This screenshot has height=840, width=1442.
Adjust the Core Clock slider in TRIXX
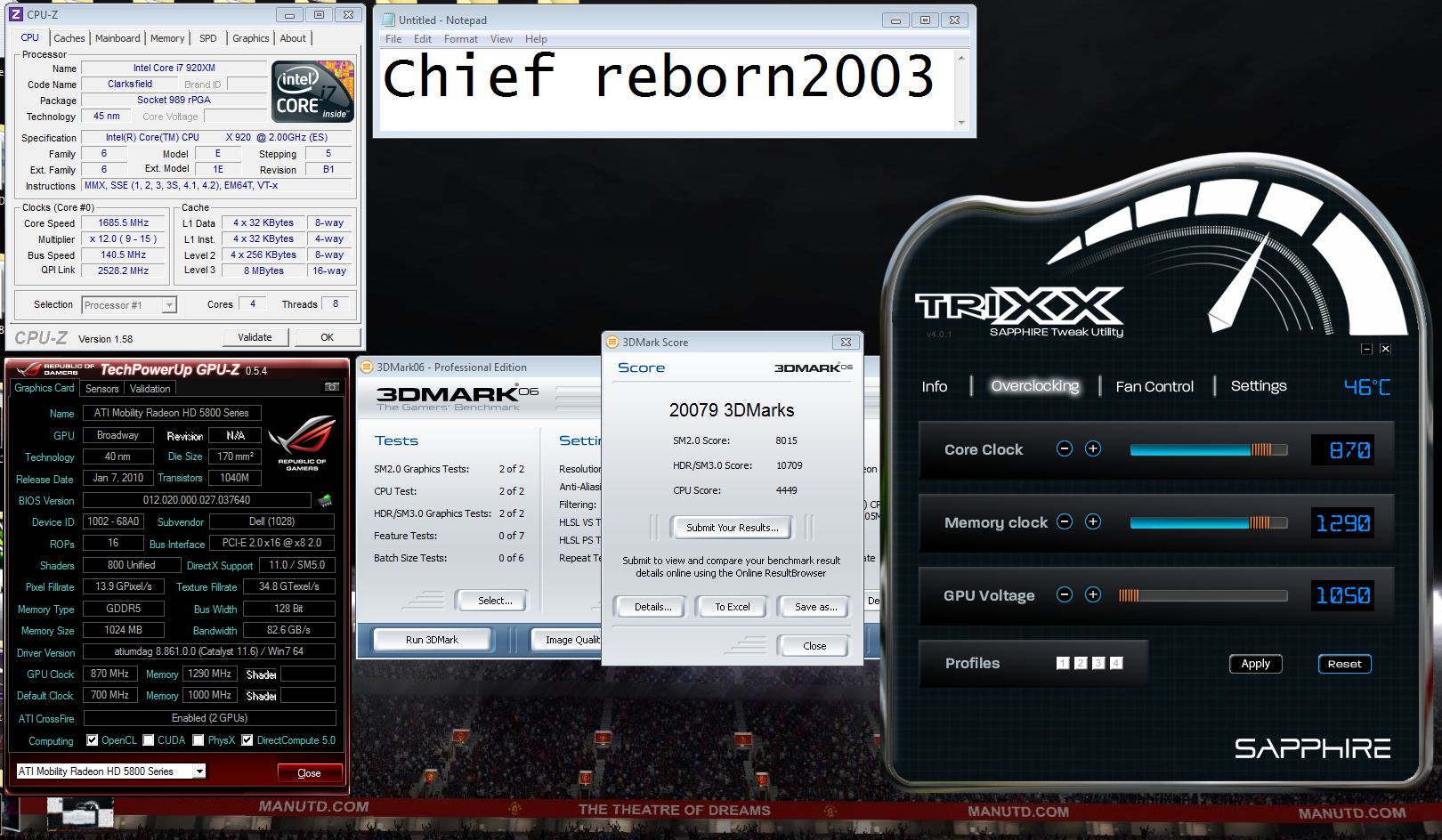pos(1208,450)
